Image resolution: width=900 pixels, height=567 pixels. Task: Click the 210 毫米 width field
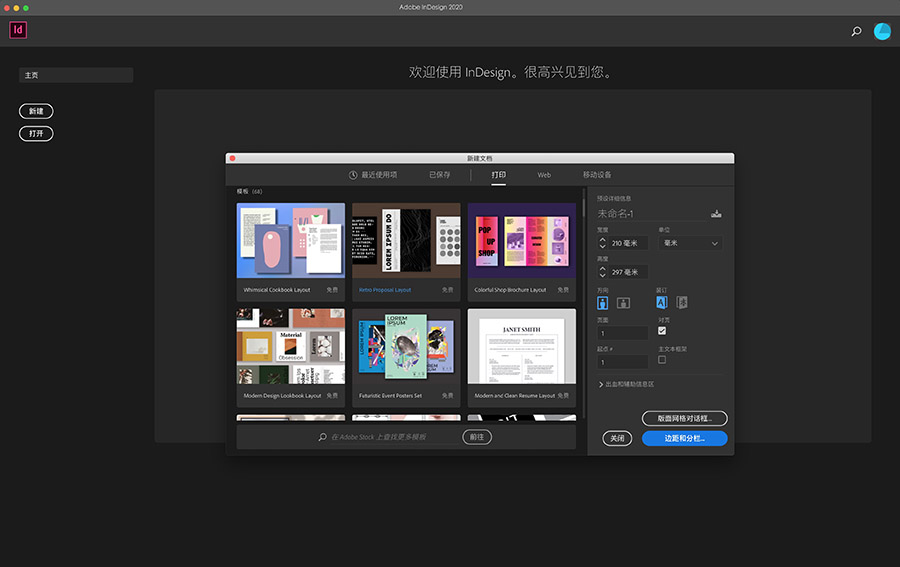[x=629, y=243]
